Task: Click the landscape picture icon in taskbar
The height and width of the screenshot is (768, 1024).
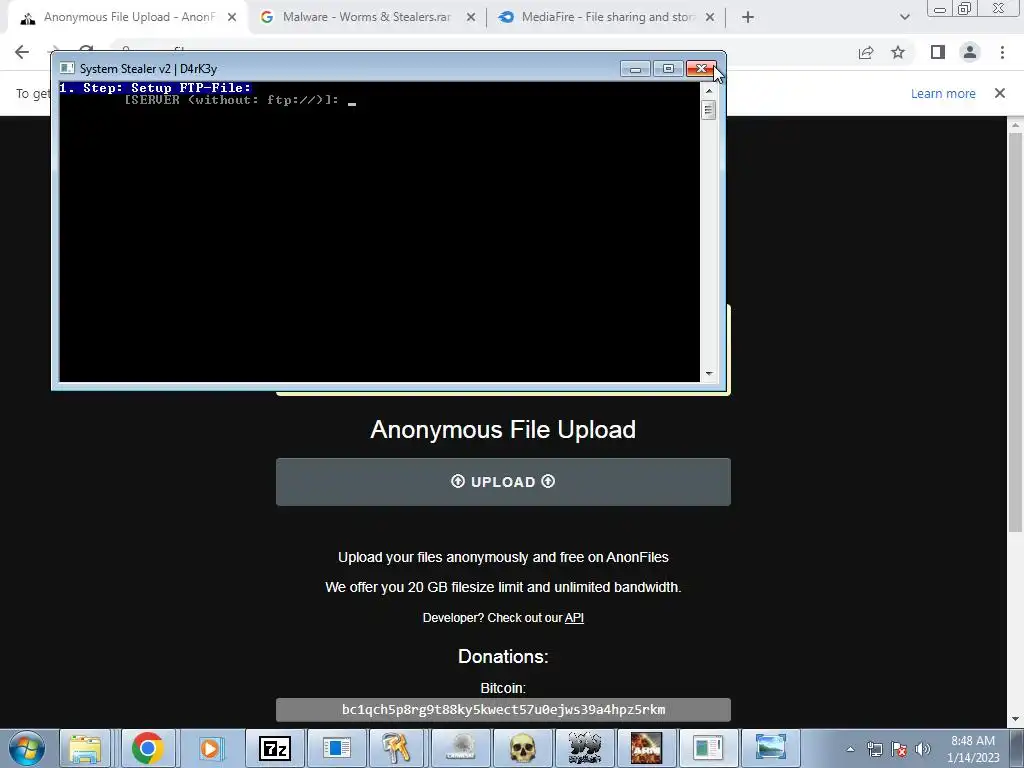Action: pos(771,748)
